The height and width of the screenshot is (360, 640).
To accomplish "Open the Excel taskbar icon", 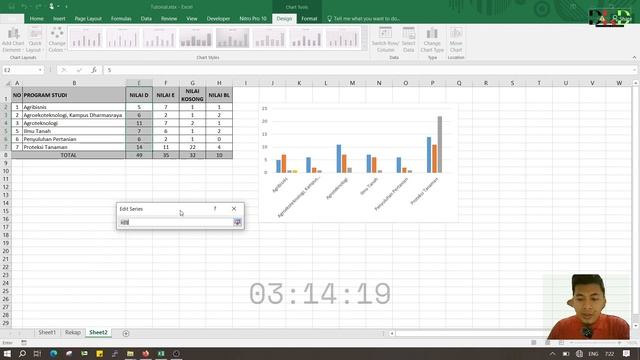I will click(x=161, y=353).
